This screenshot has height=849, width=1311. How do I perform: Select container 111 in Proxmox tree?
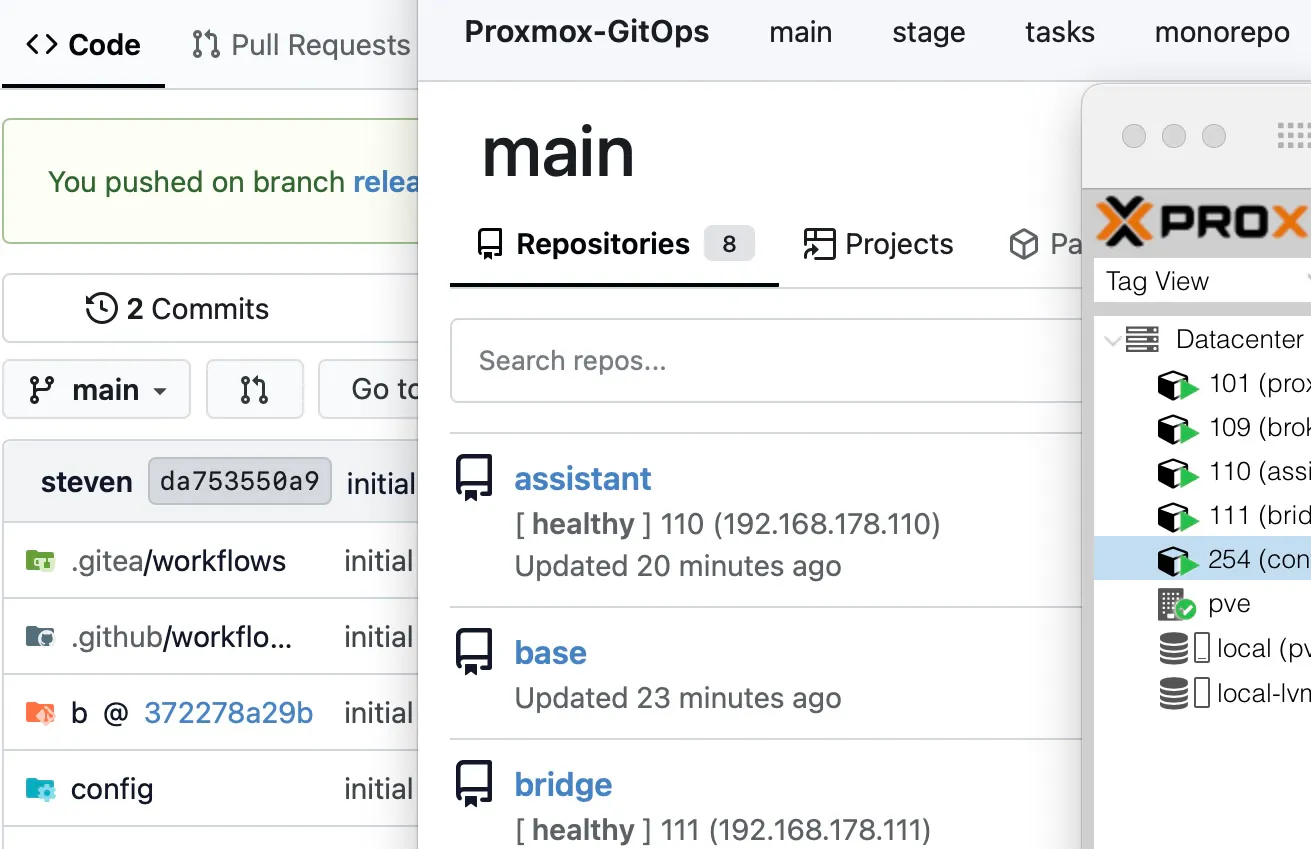point(1233,516)
